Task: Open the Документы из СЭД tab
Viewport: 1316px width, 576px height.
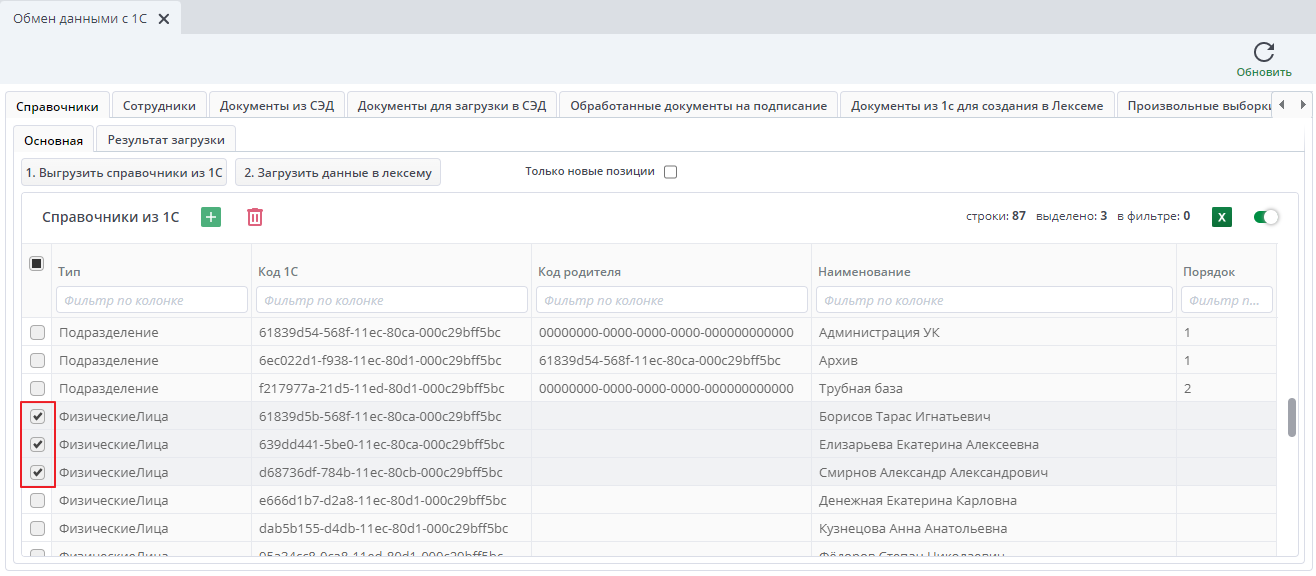Action: [x=277, y=106]
